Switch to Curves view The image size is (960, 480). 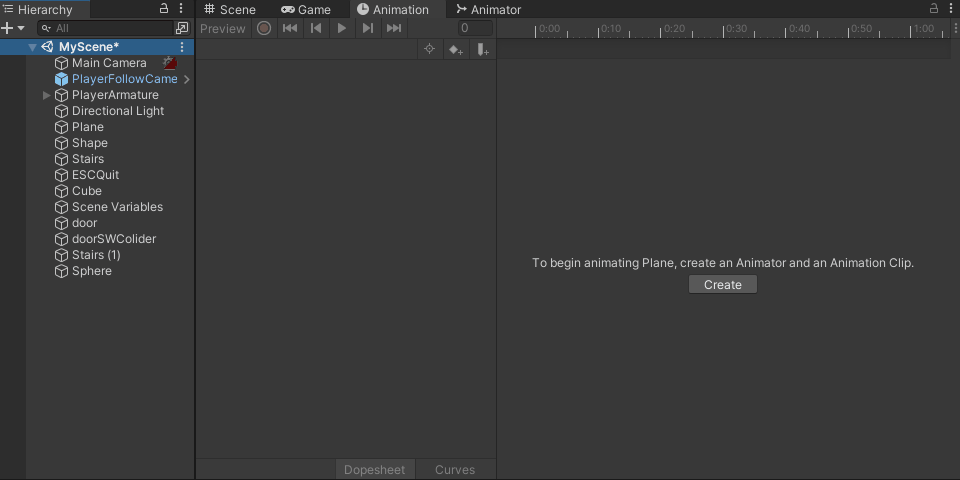click(x=455, y=470)
